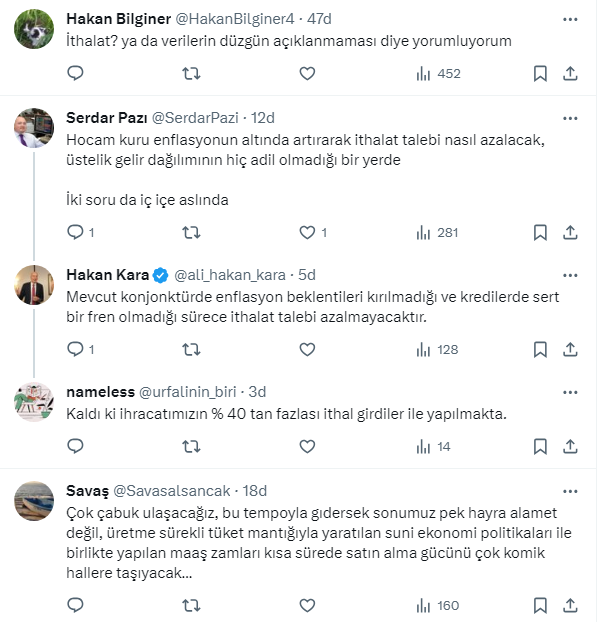Retweet Serdar Pazı's tweet
The image size is (605, 622).
click(191, 232)
